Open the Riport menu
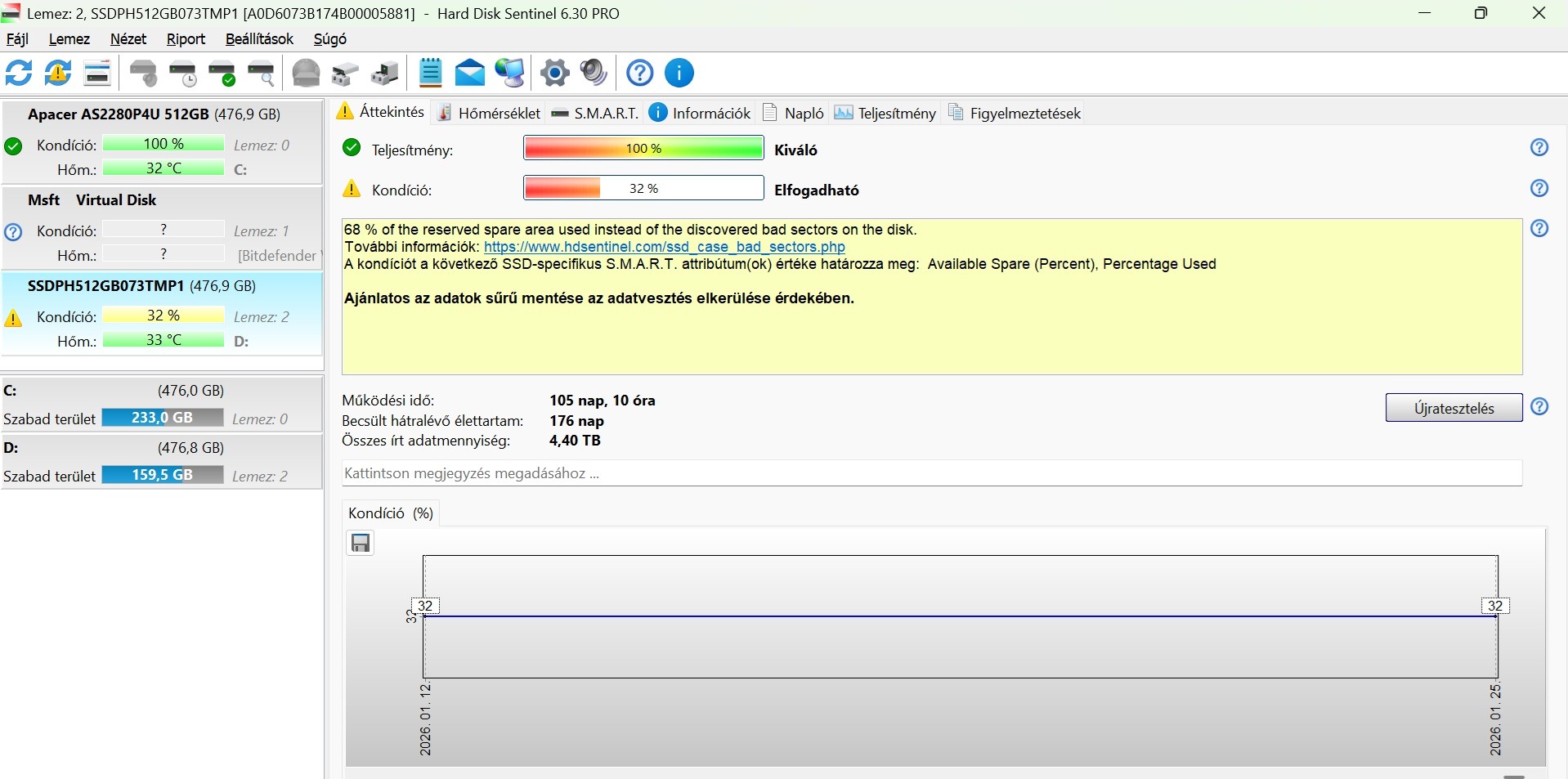This screenshot has height=779, width=1568. click(x=186, y=39)
